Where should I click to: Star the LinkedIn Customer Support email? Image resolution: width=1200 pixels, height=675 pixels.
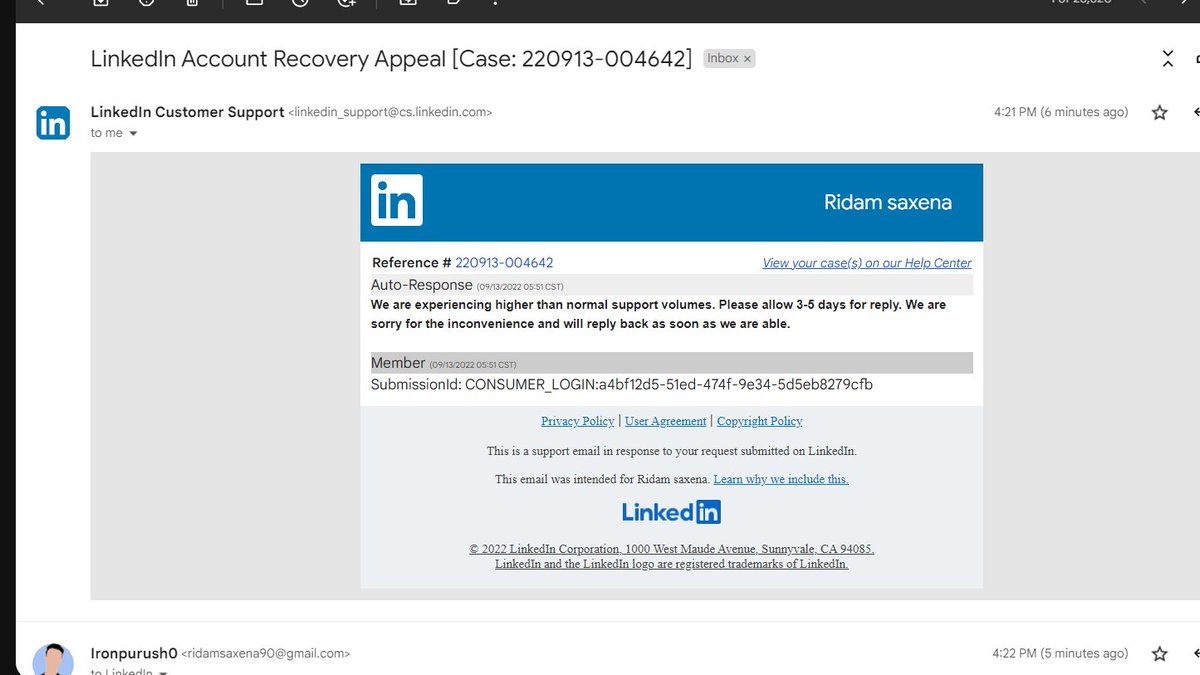click(1159, 113)
